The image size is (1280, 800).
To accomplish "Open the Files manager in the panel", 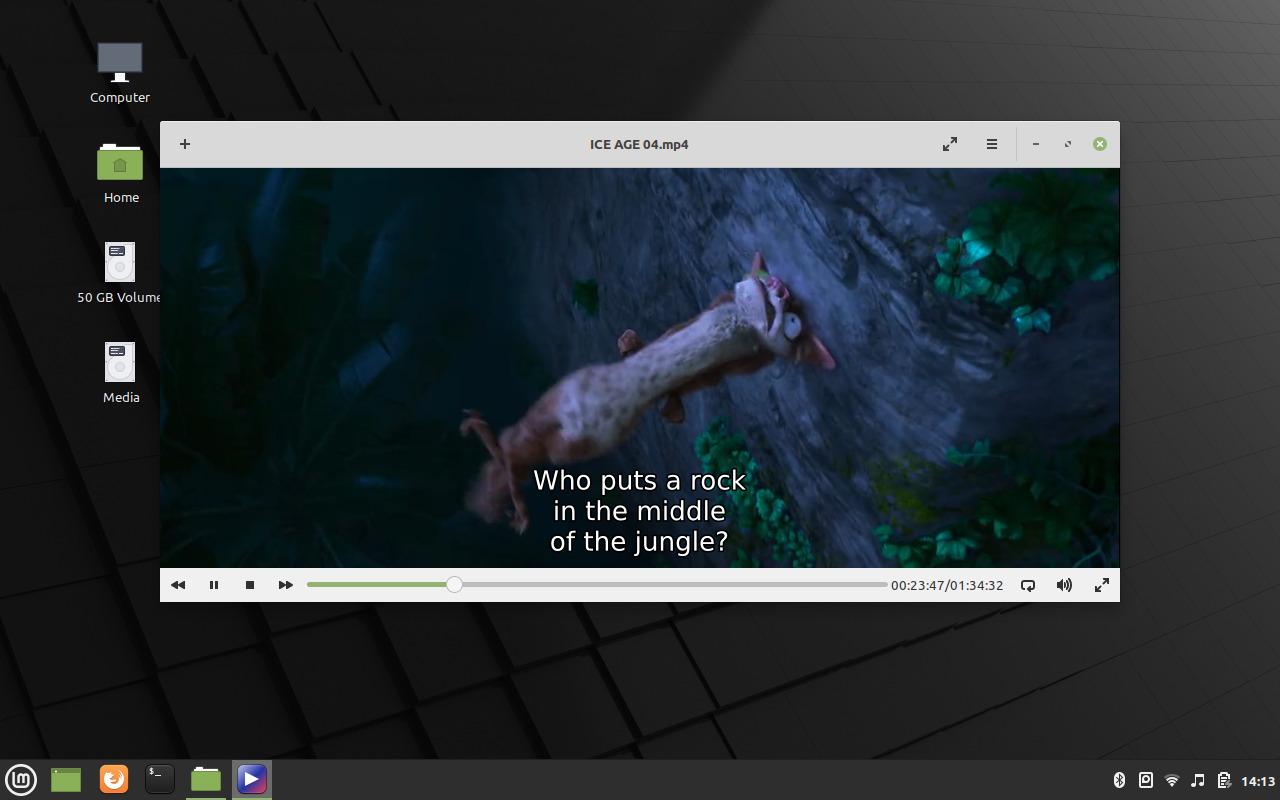I will pyautogui.click(x=206, y=779).
